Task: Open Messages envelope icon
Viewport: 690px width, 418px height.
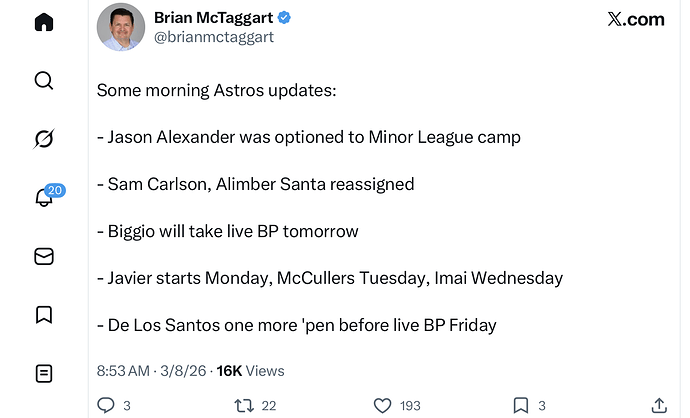Action: pos(44,256)
